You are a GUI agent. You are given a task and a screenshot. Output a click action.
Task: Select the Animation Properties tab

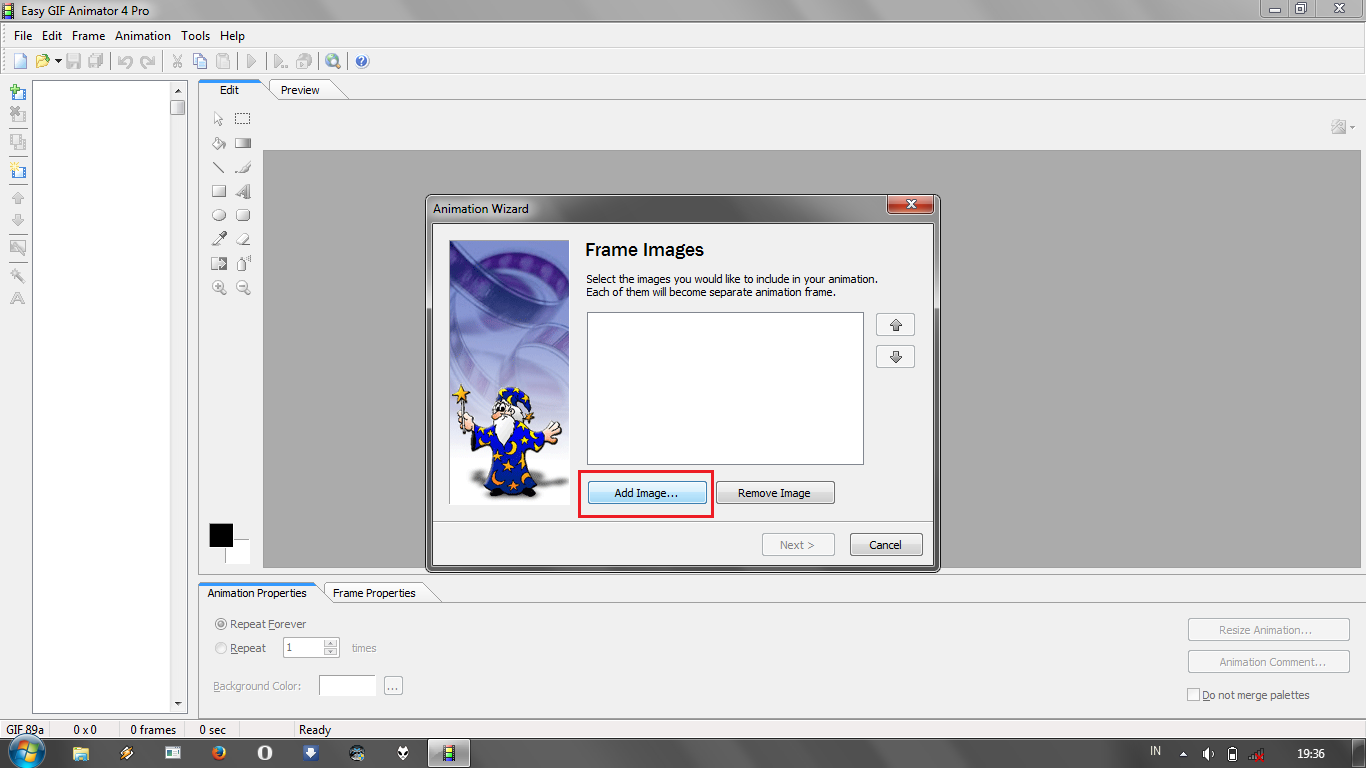(x=257, y=593)
